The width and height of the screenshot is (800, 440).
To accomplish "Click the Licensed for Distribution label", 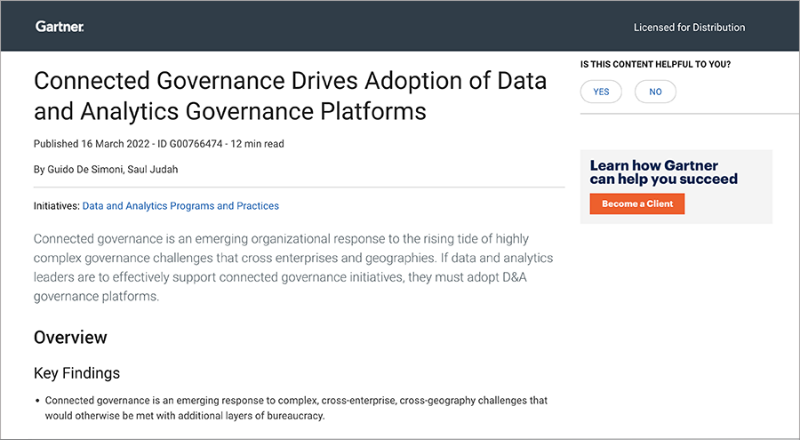I will (x=689, y=28).
